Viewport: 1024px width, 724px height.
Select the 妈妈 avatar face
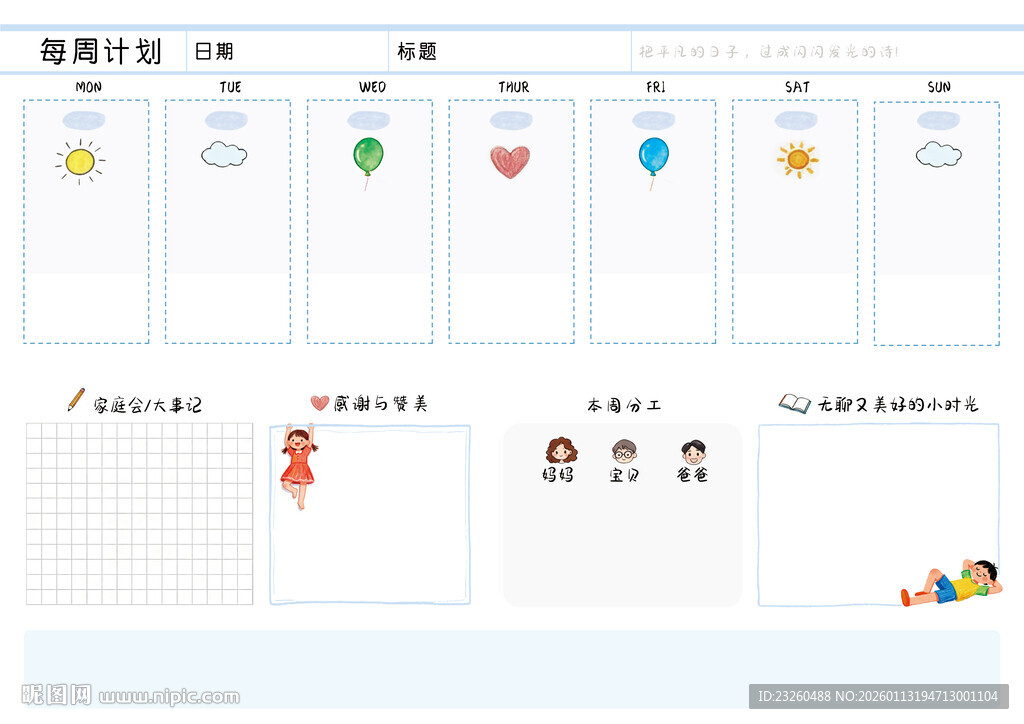tap(561, 450)
